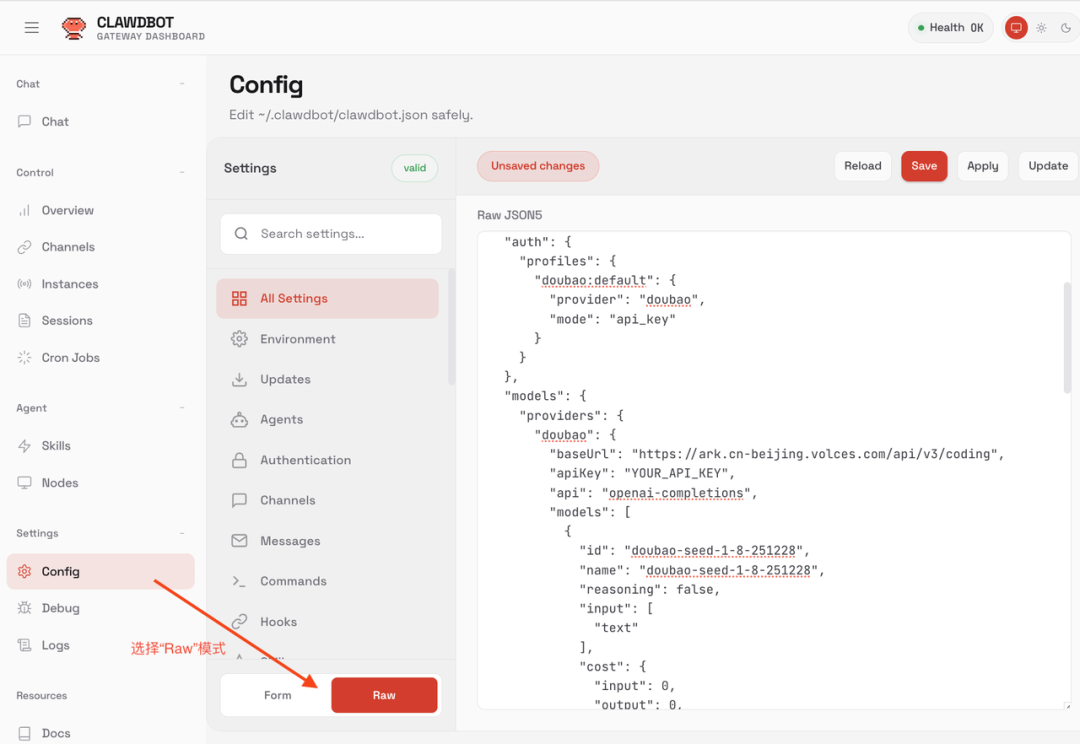Open Logs page label
This screenshot has height=744, width=1080.
click(x=55, y=645)
